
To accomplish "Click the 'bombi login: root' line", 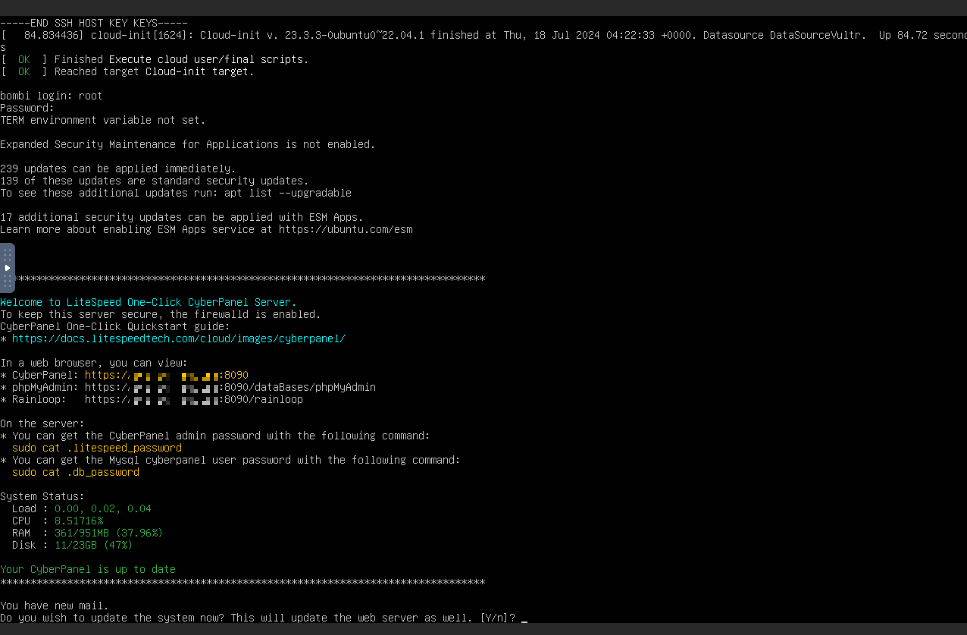I will point(51,96).
